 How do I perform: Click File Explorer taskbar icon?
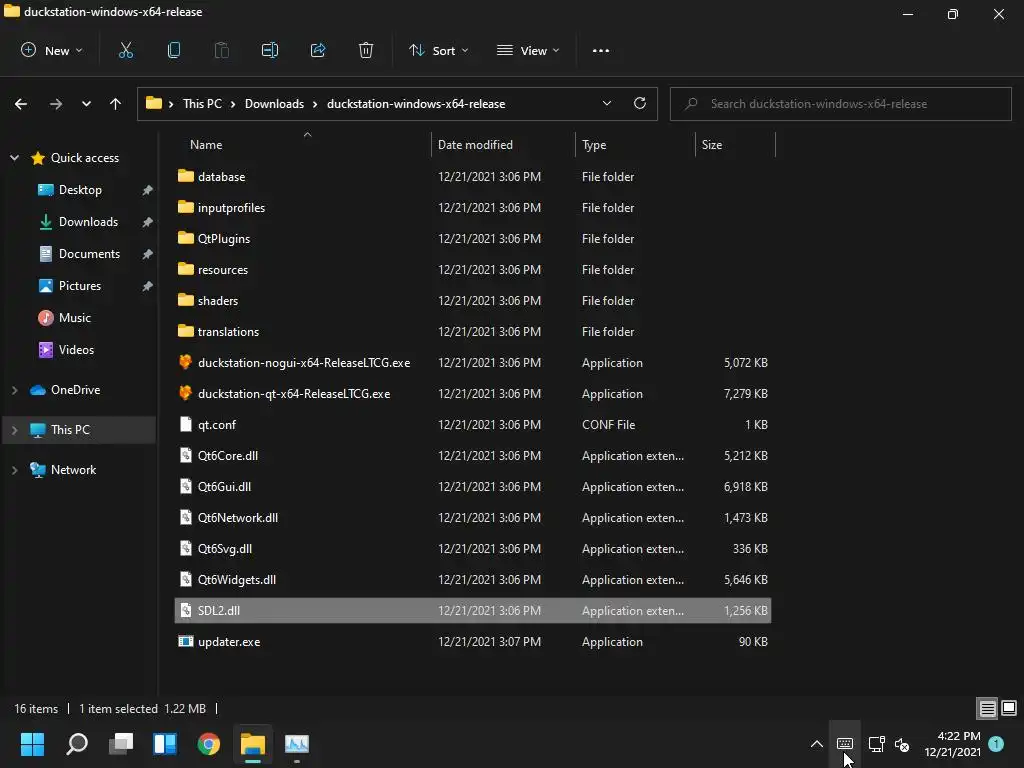253,744
